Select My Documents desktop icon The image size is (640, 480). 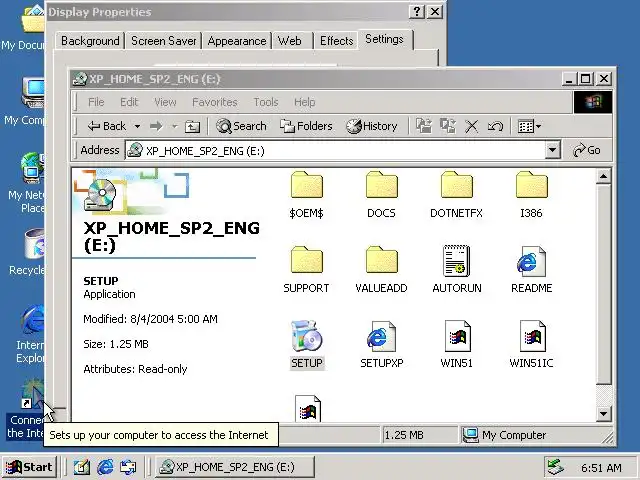click(24, 29)
